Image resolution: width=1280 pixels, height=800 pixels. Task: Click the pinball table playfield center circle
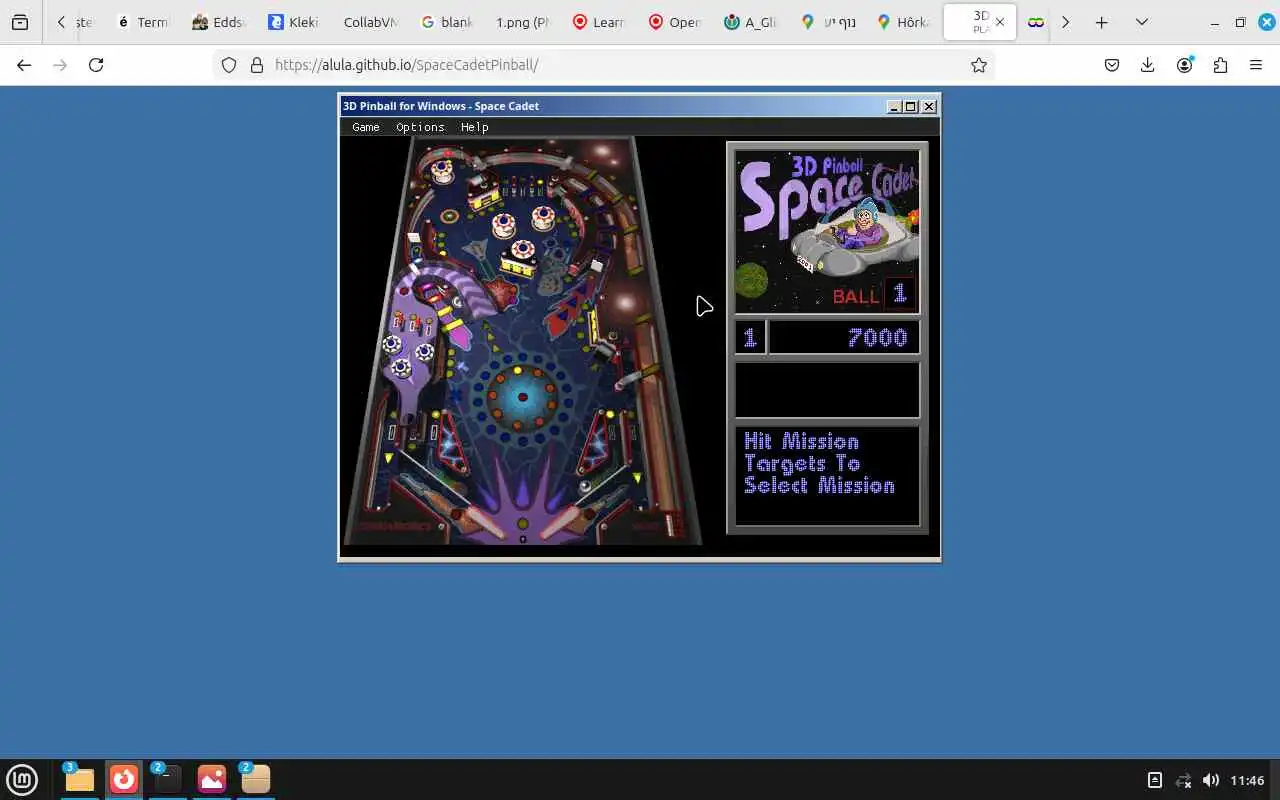point(521,397)
